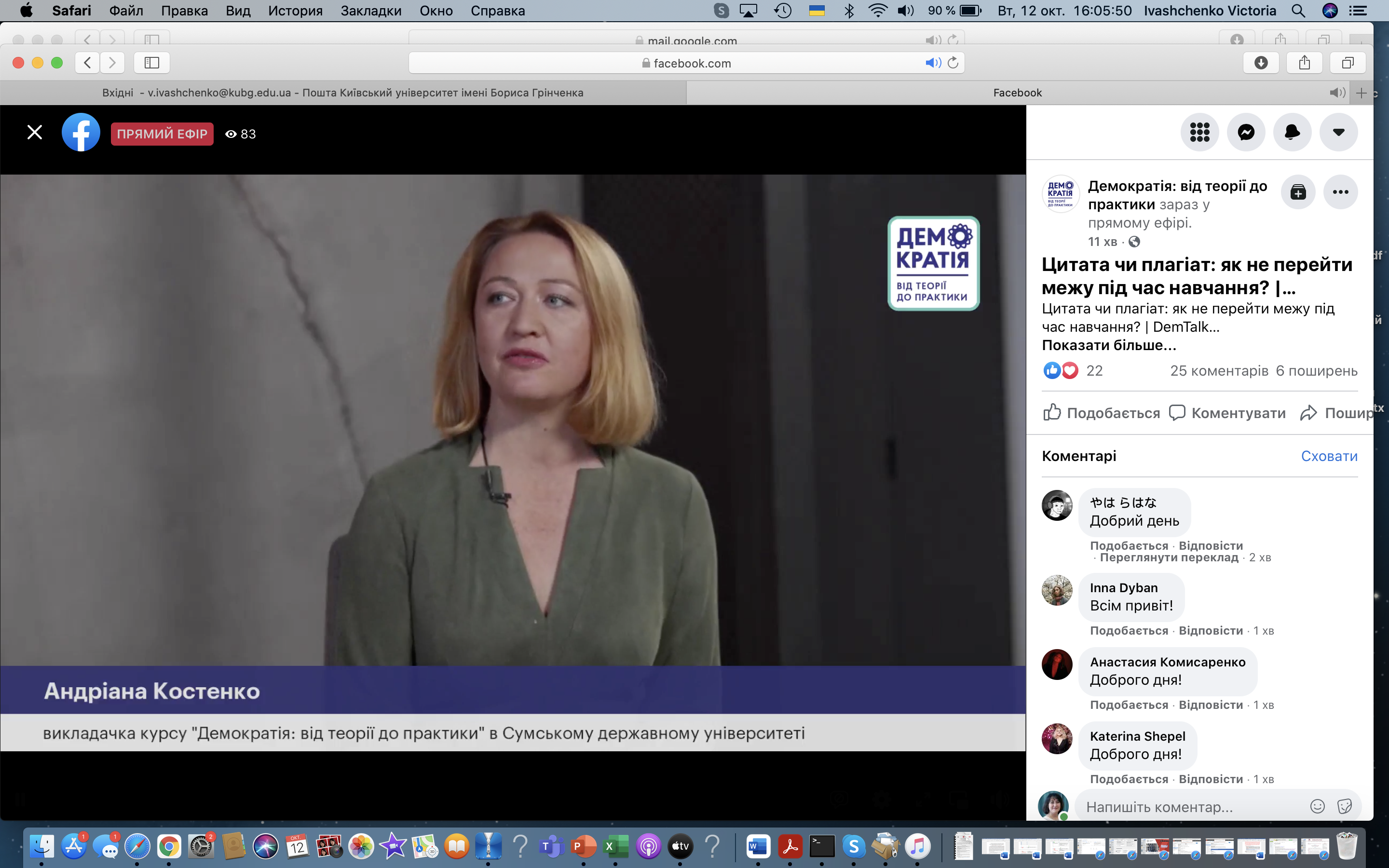1389x868 pixels.
Task: Open the Facebook apps grid menu
Action: (1199, 133)
